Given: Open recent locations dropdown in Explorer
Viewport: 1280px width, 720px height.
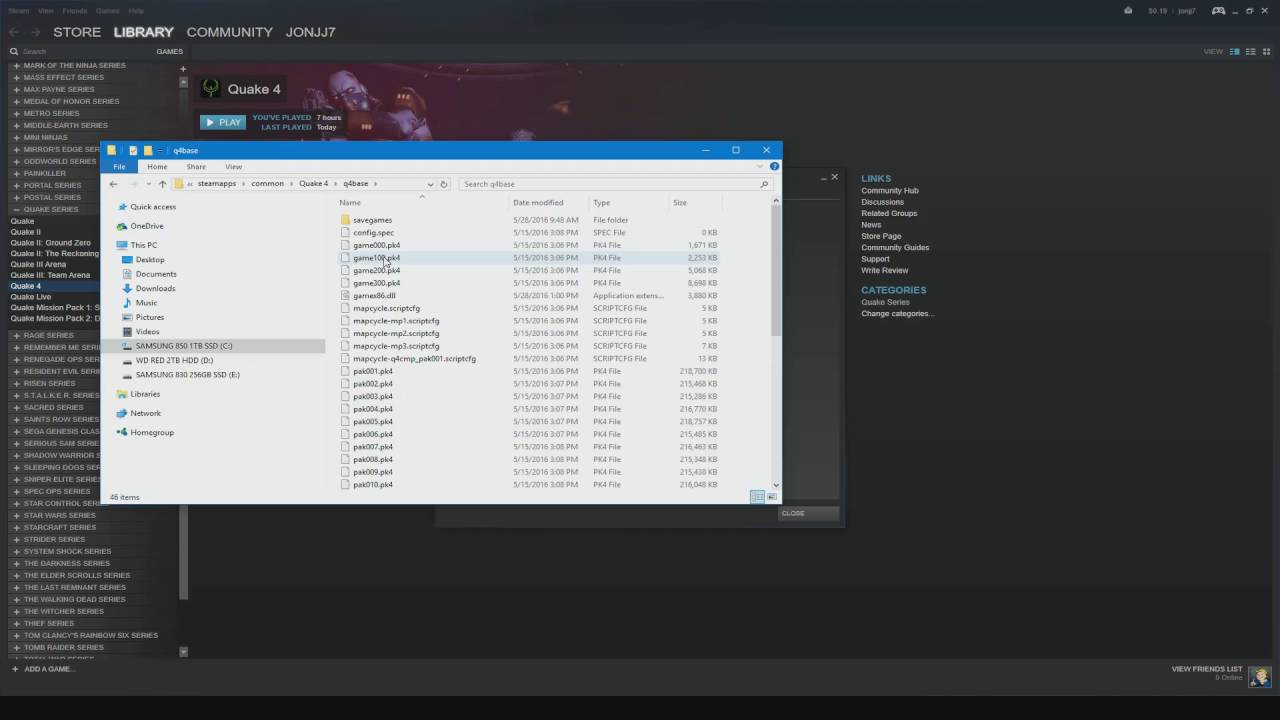Looking at the screenshot, I should tap(148, 184).
